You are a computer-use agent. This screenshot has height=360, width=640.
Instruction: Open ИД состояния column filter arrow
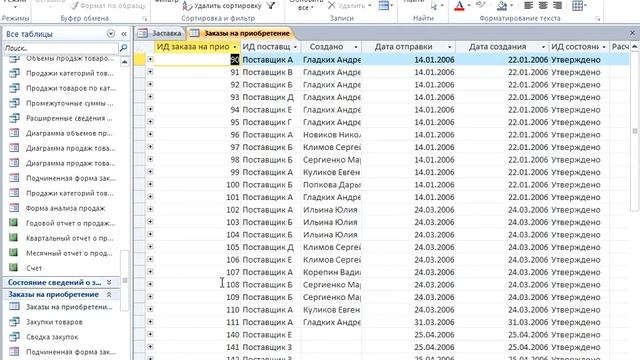(604, 47)
